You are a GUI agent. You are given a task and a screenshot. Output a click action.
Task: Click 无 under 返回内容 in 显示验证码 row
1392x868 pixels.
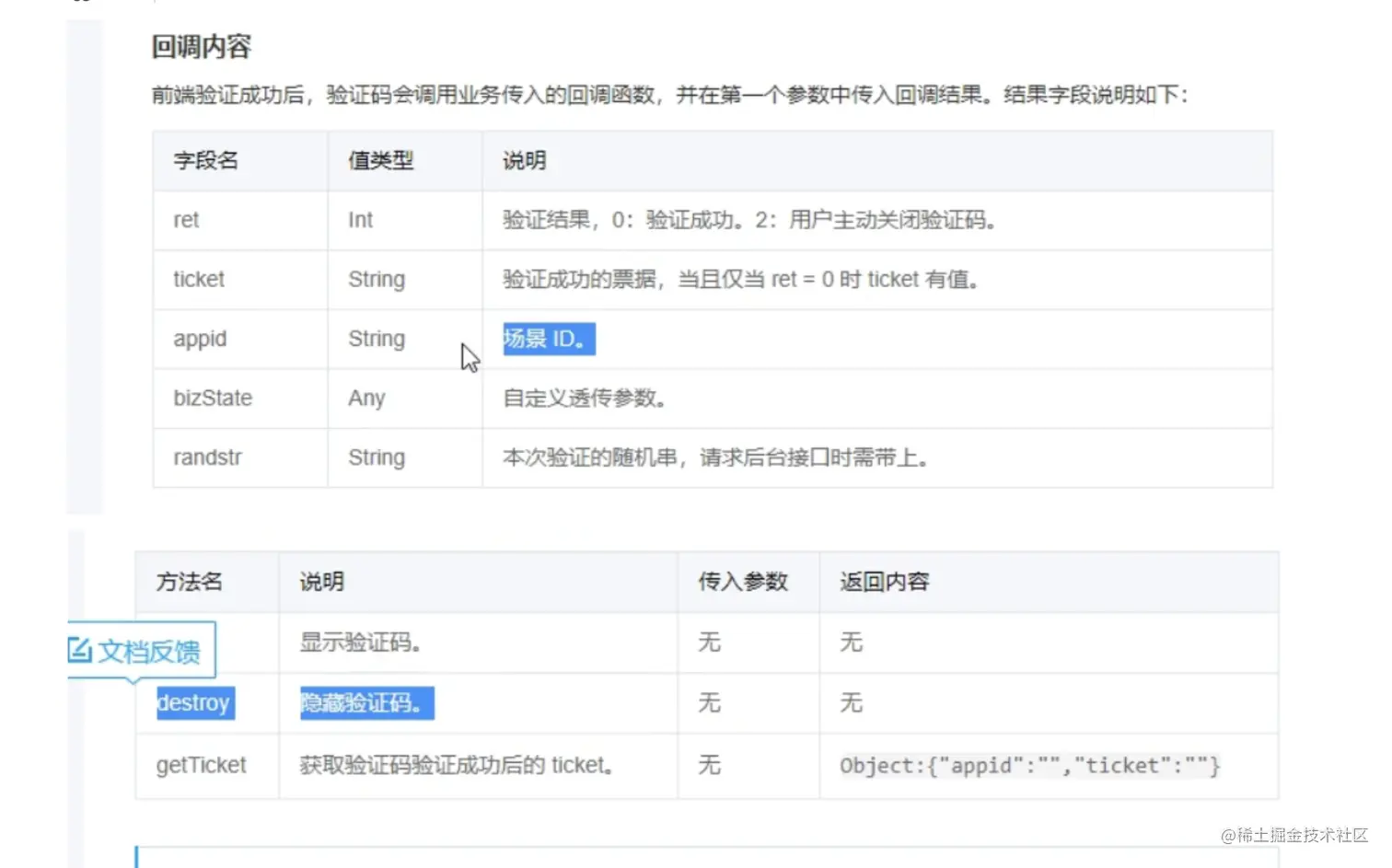coord(851,642)
